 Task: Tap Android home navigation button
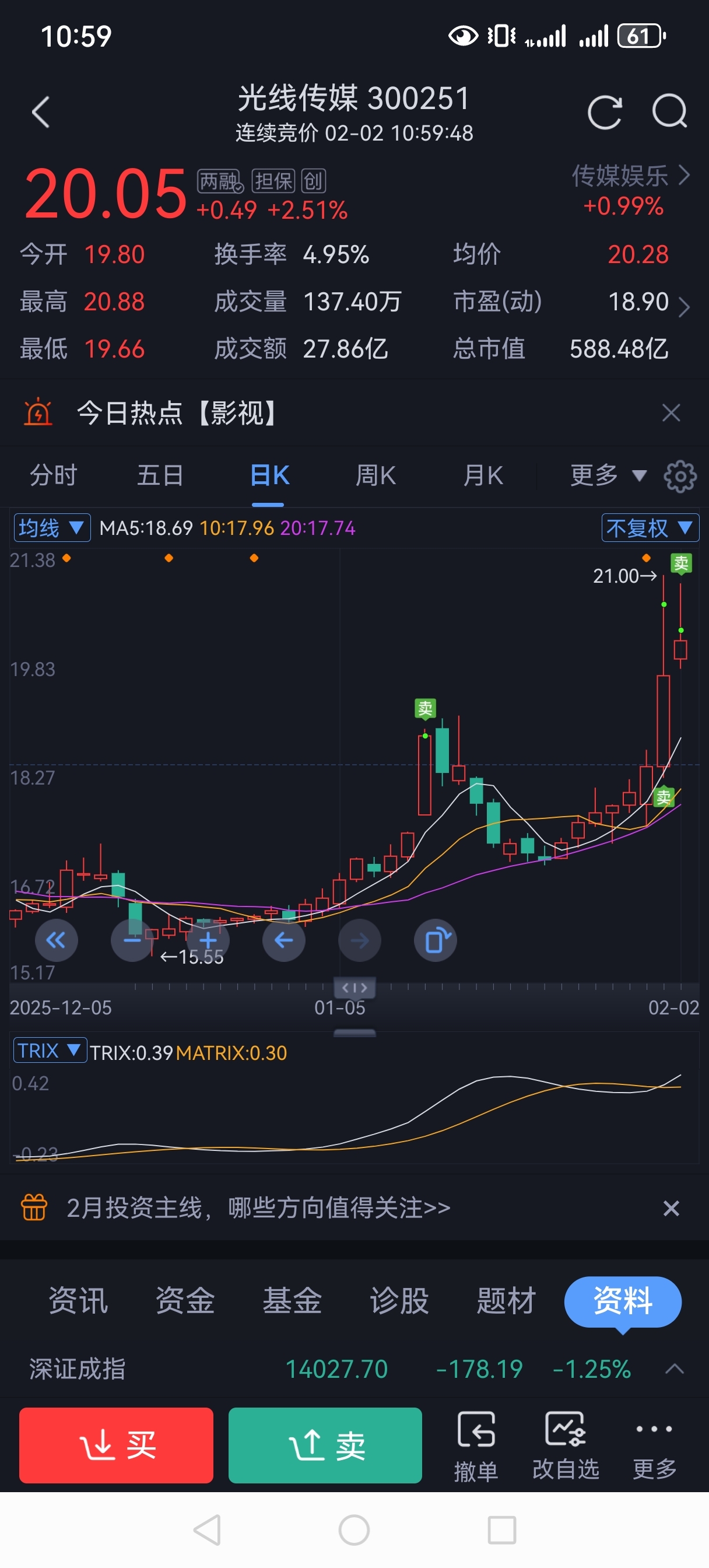(x=354, y=1529)
